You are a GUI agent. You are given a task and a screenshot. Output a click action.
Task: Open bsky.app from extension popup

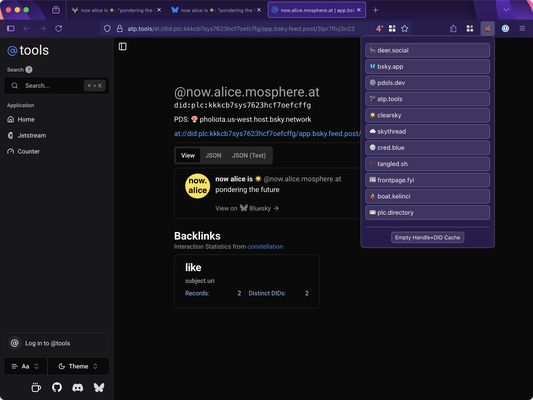coord(427,67)
